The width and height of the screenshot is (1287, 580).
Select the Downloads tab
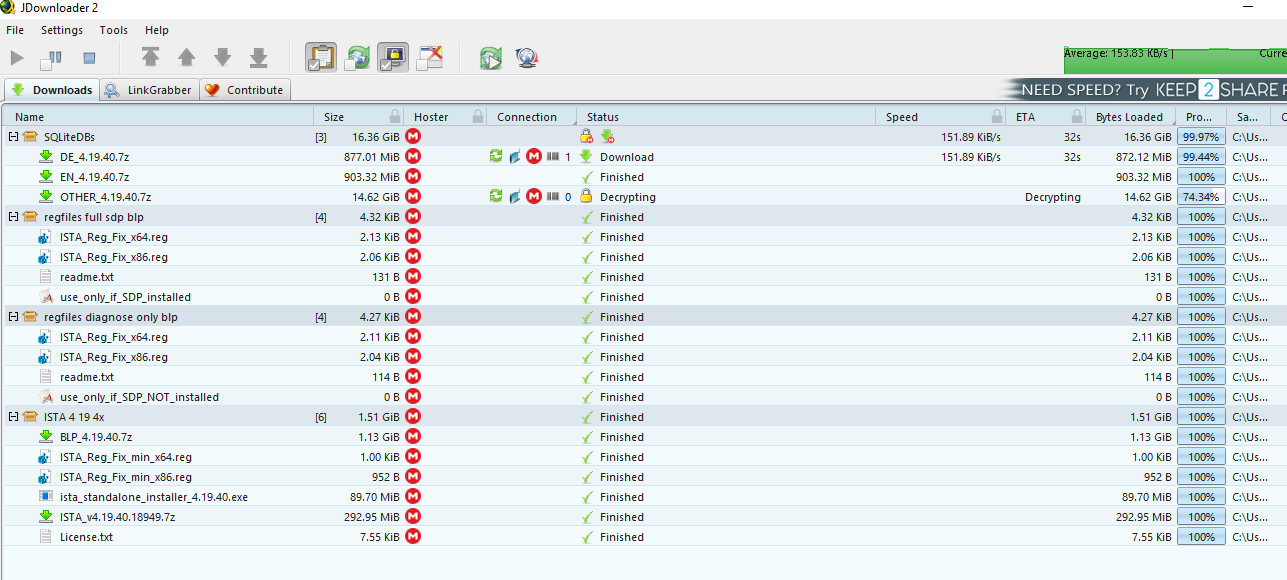[52, 90]
